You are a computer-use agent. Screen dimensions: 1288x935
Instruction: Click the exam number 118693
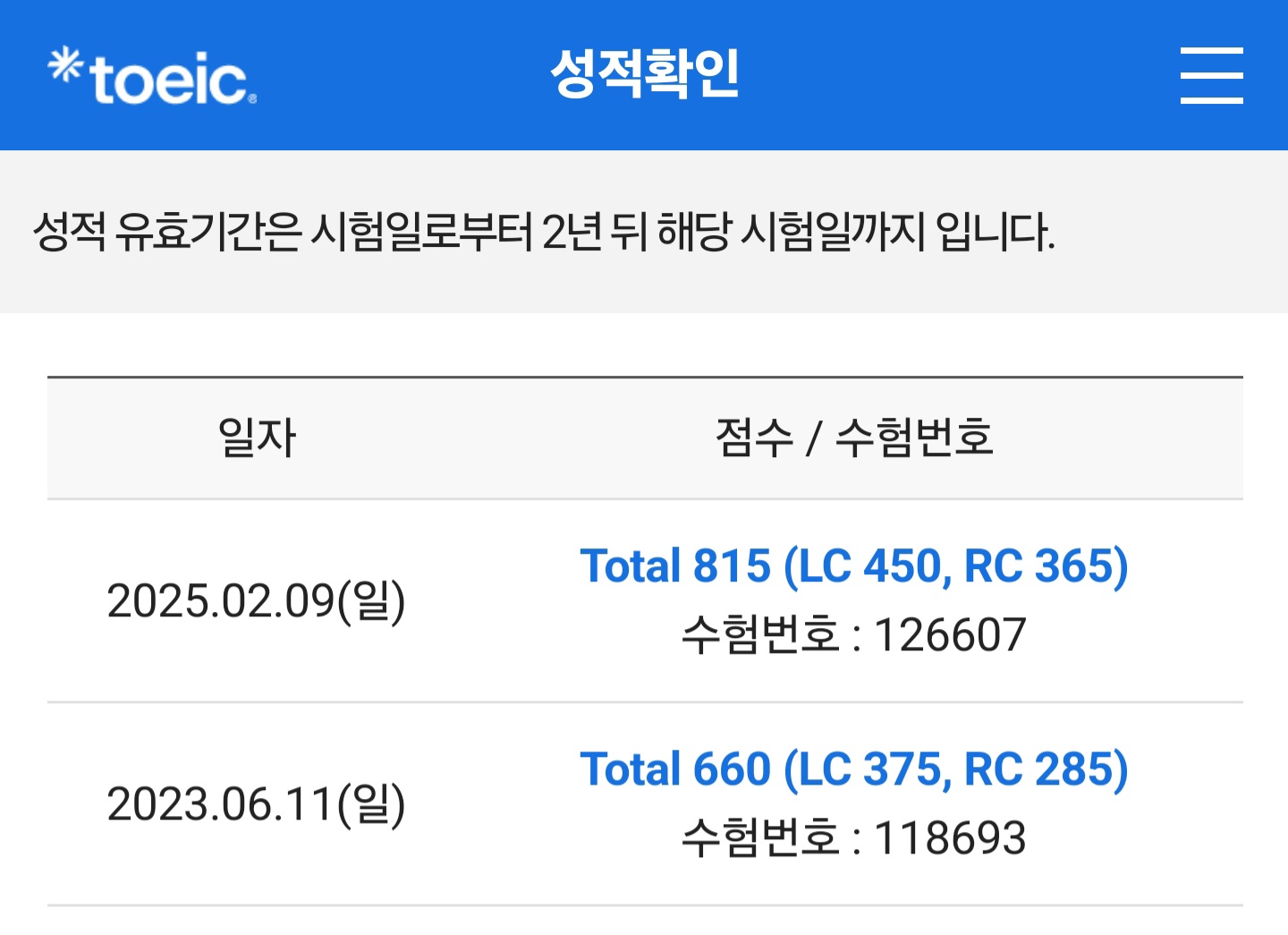(950, 838)
